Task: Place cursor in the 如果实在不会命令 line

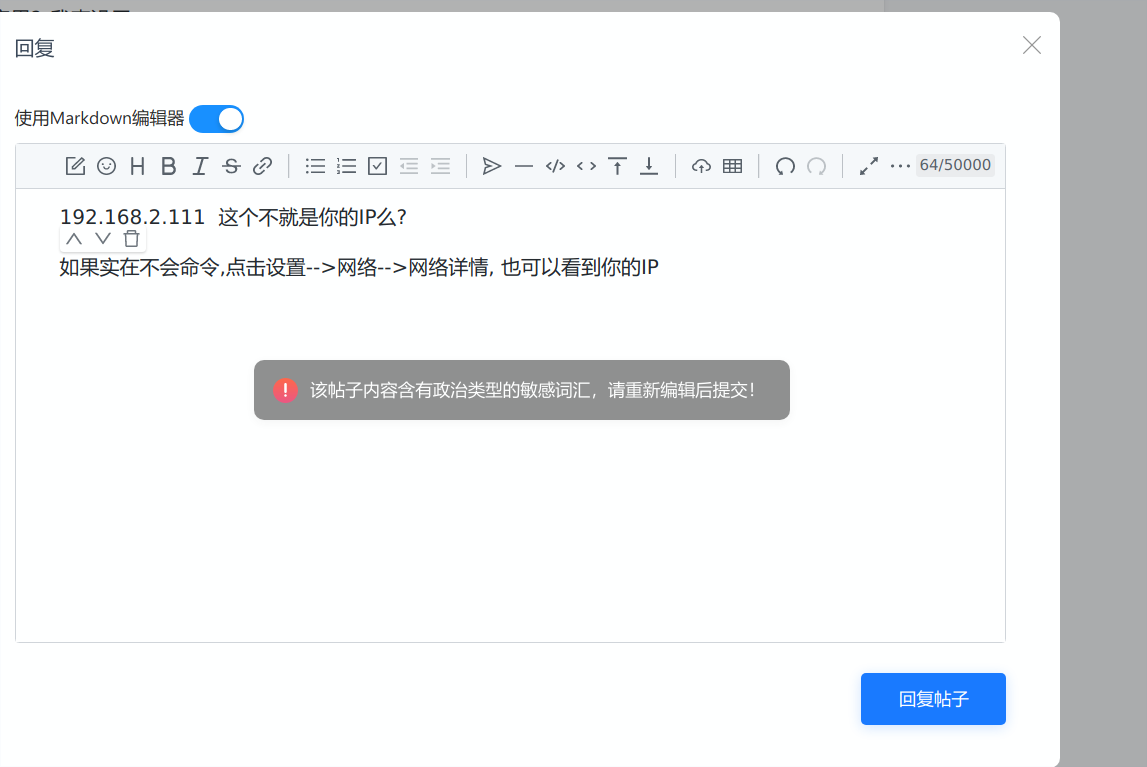Action: [359, 268]
